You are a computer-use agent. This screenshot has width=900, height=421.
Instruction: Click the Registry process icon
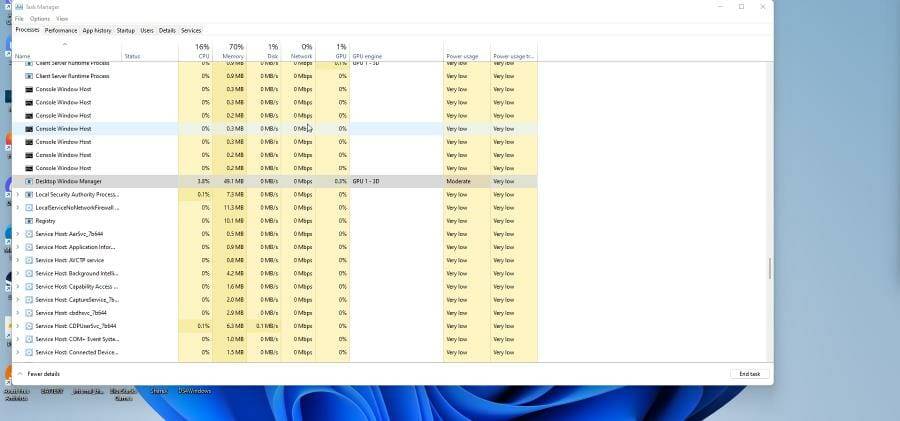click(x=29, y=221)
